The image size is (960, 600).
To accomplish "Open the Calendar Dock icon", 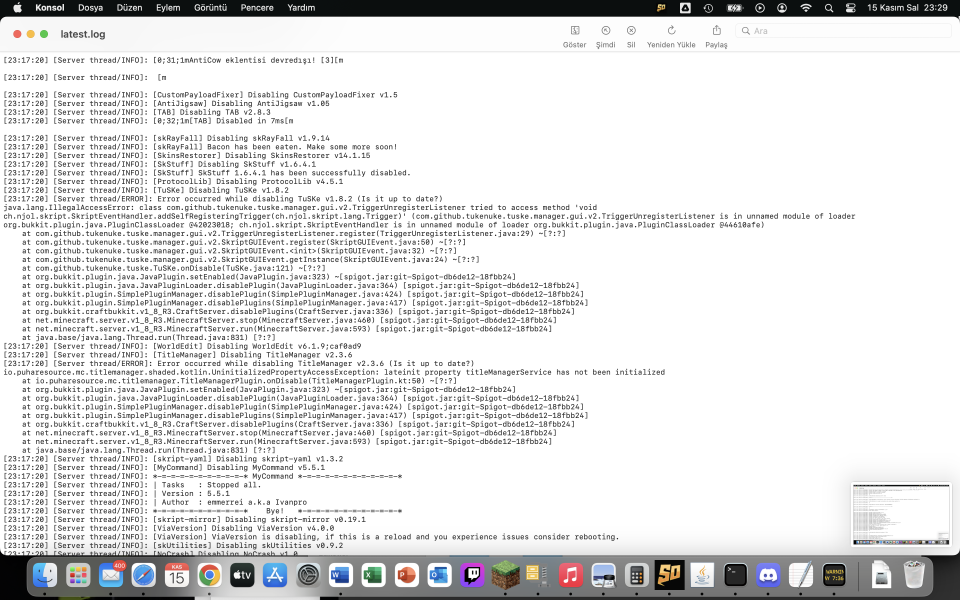I will point(176,576).
